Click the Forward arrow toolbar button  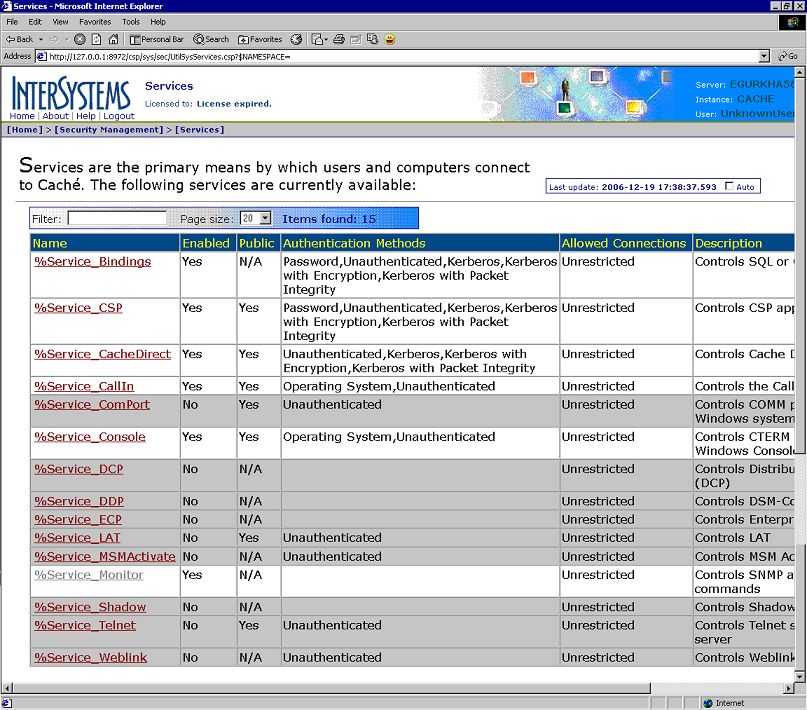tap(54, 39)
